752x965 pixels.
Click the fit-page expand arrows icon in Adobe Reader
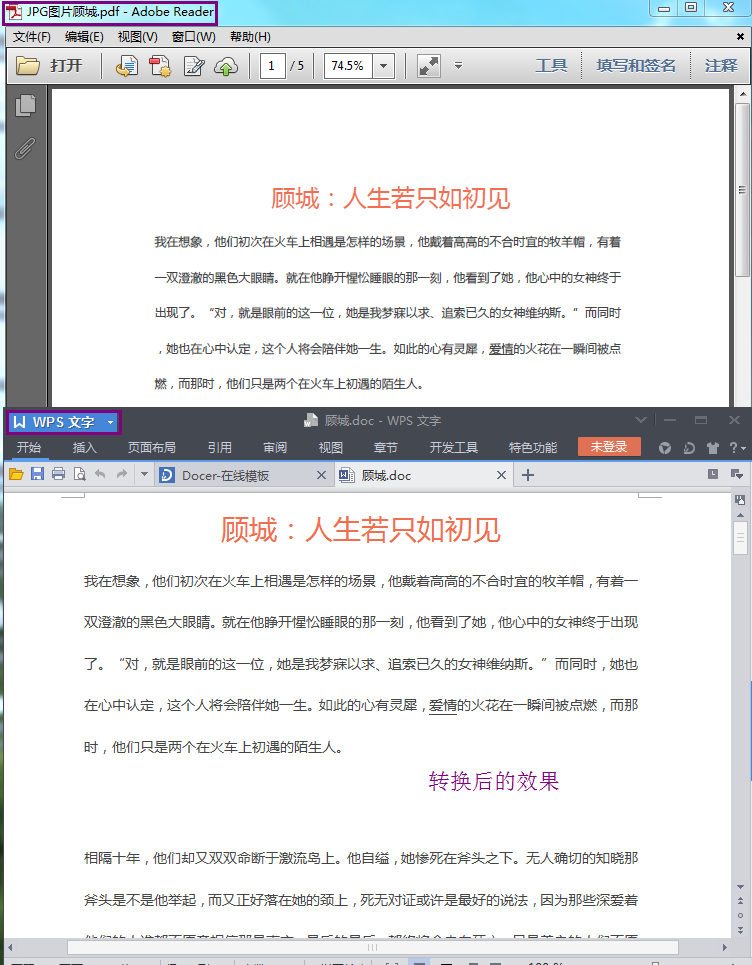(x=429, y=66)
